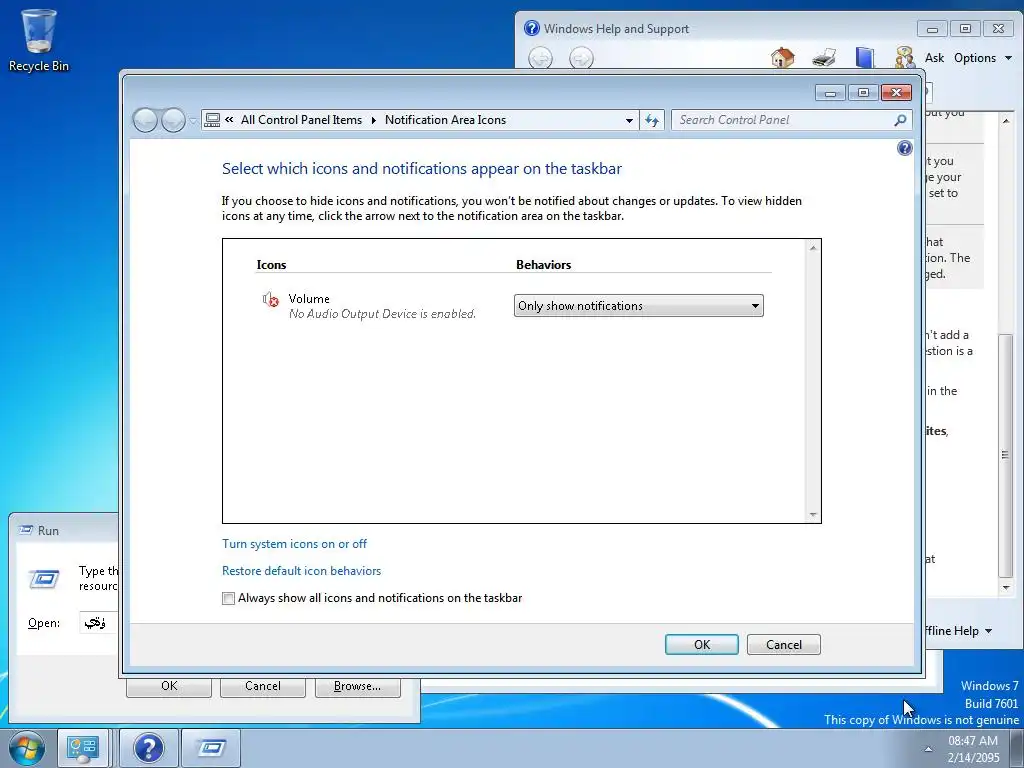Open the Start menu orb

(26, 748)
